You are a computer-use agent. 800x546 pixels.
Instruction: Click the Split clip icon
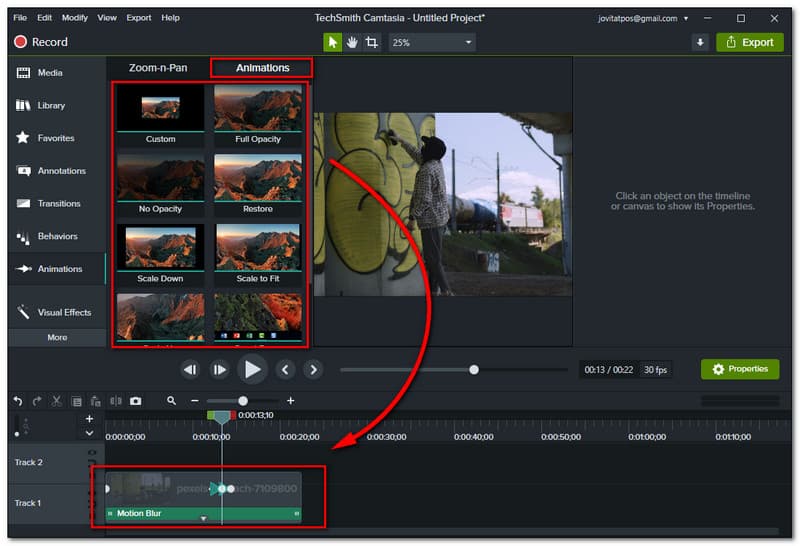point(115,401)
